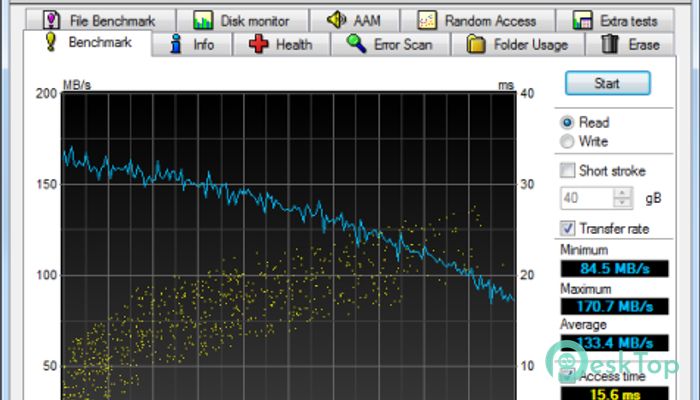Image resolution: width=700 pixels, height=400 pixels.
Task: Click the File Benchmark tab icon
Action: (x=51, y=20)
